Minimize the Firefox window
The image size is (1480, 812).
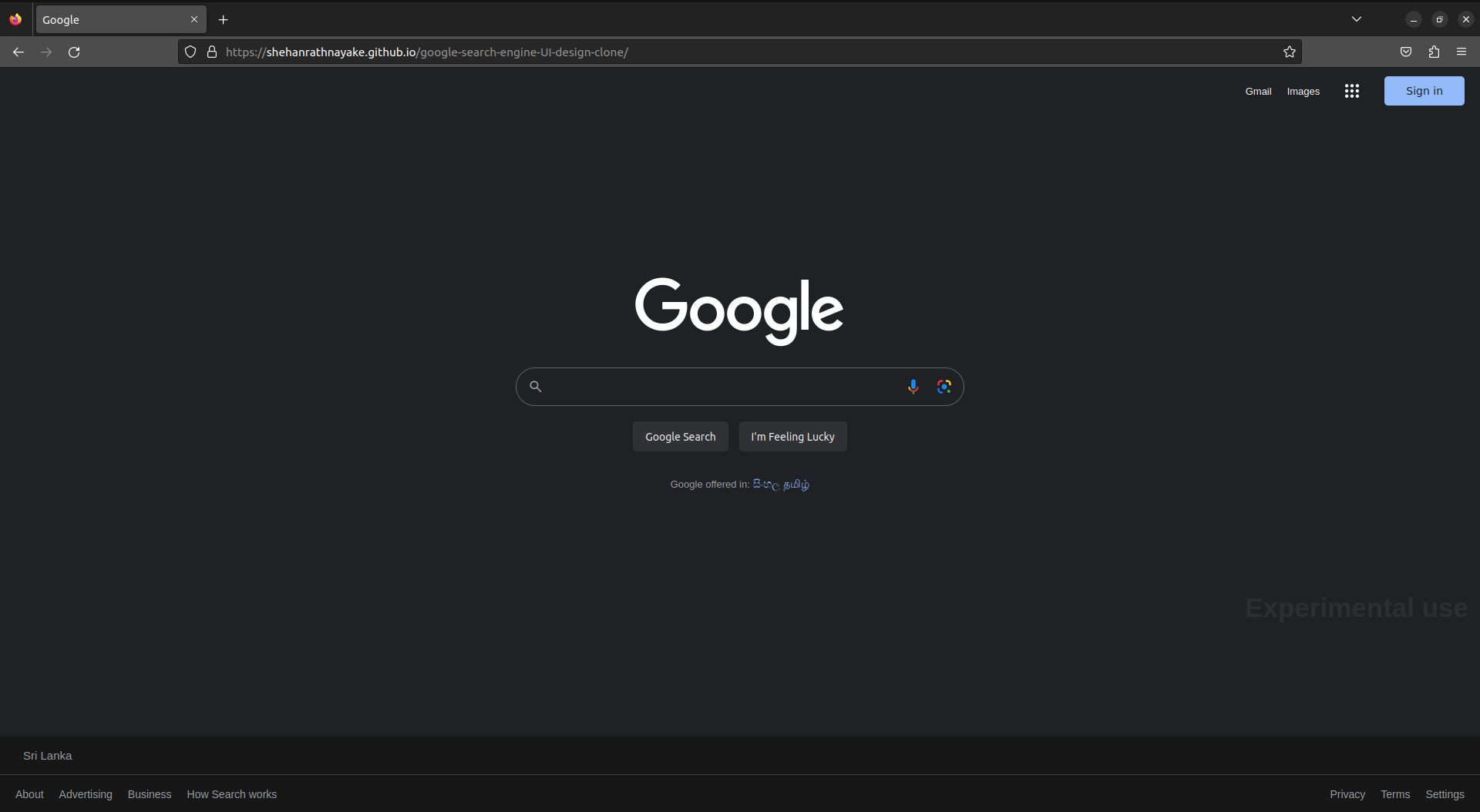point(1414,20)
